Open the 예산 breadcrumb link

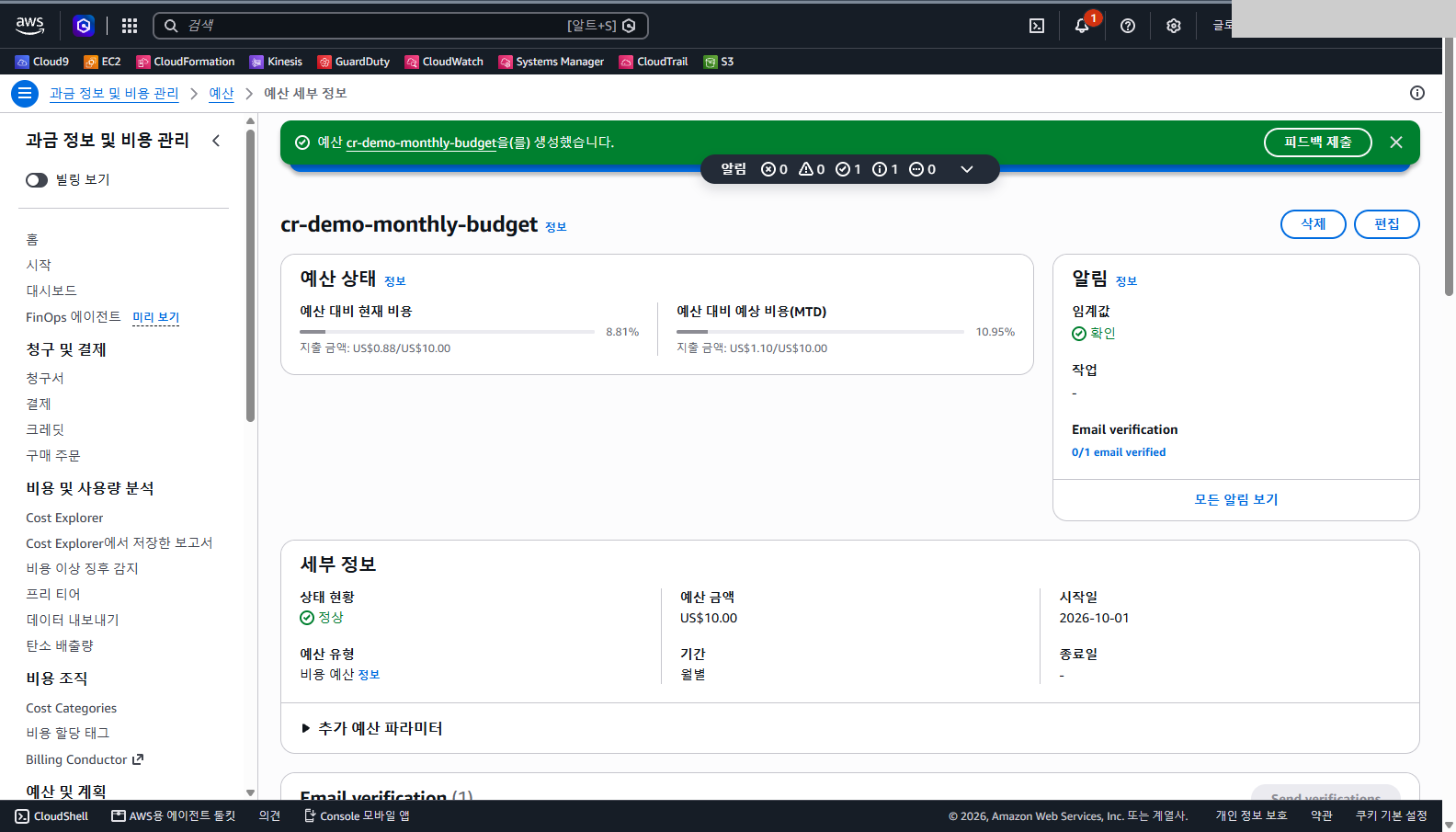[222, 93]
